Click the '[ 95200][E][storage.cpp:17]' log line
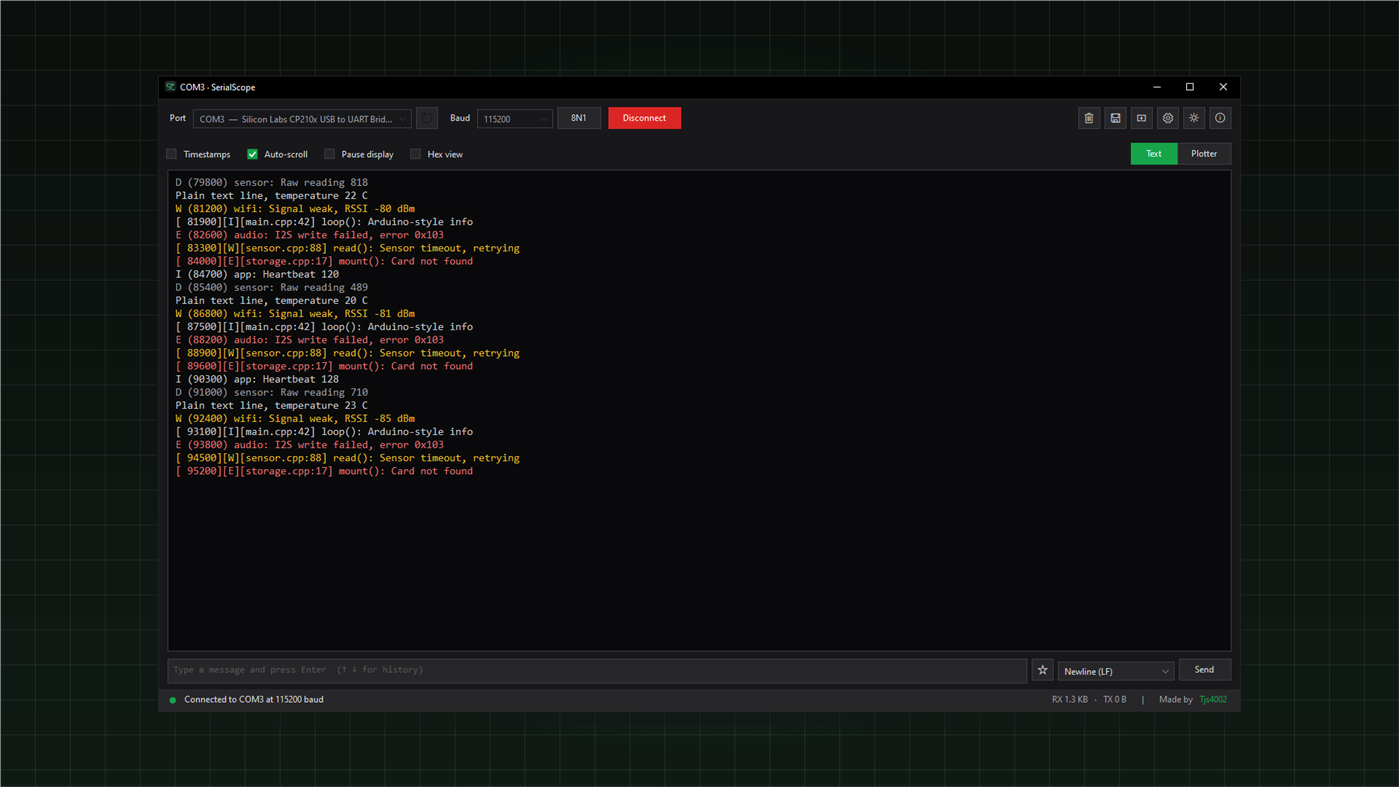 [324, 471]
